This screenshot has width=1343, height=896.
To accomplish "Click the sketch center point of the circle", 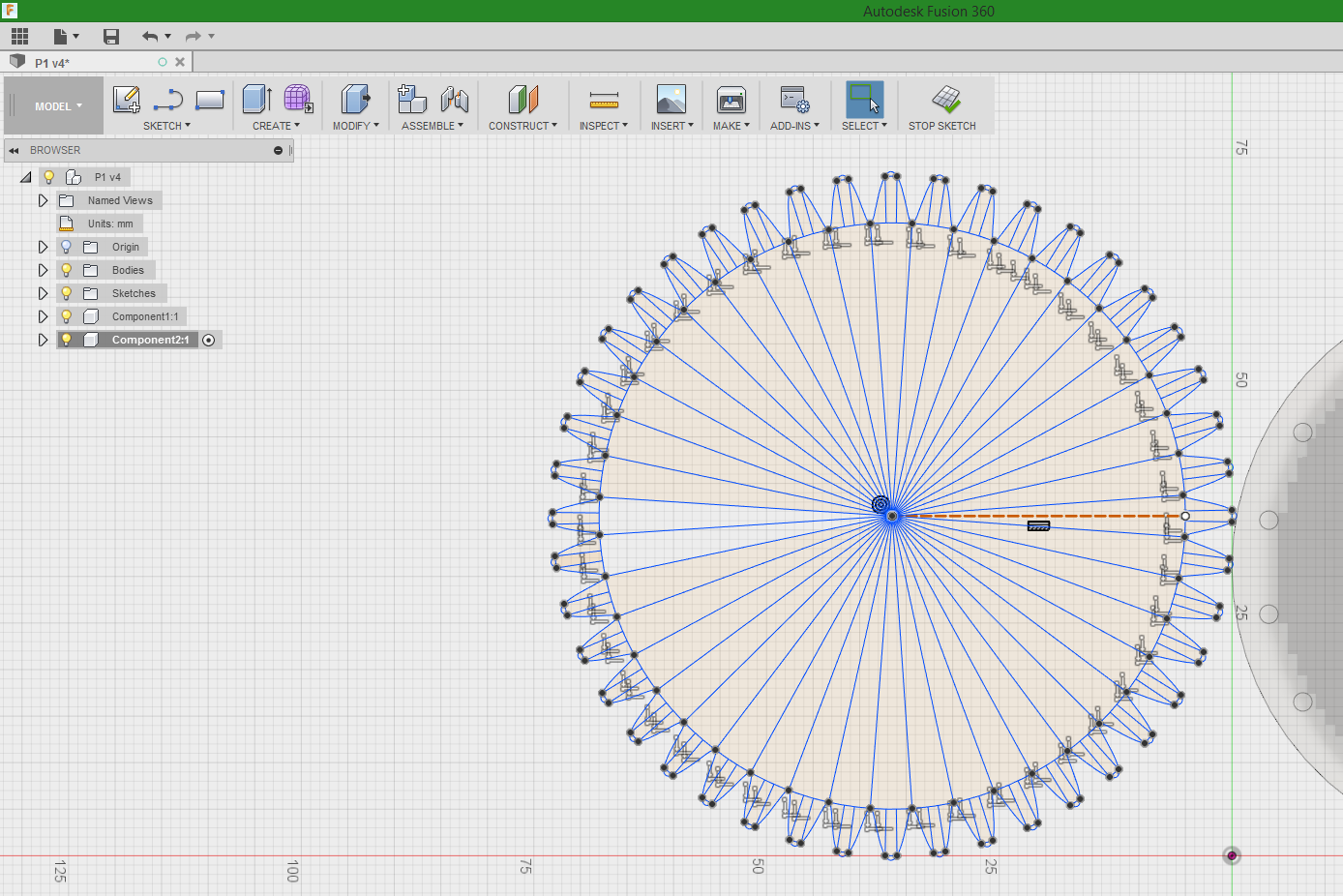I will pyautogui.click(x=892, y=516).
